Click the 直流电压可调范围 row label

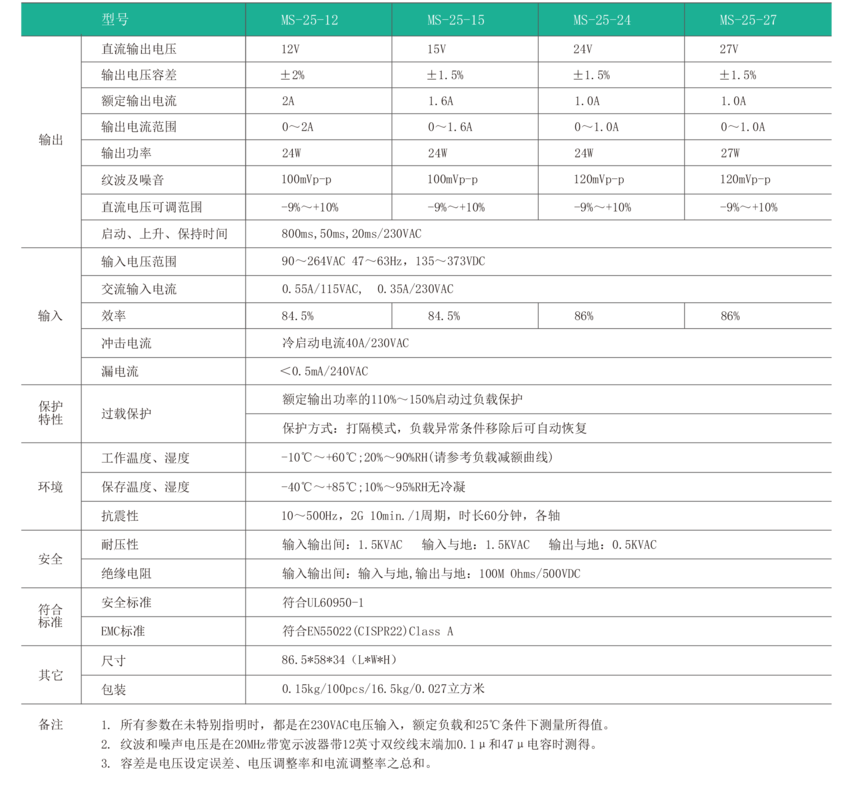[152, 207]
